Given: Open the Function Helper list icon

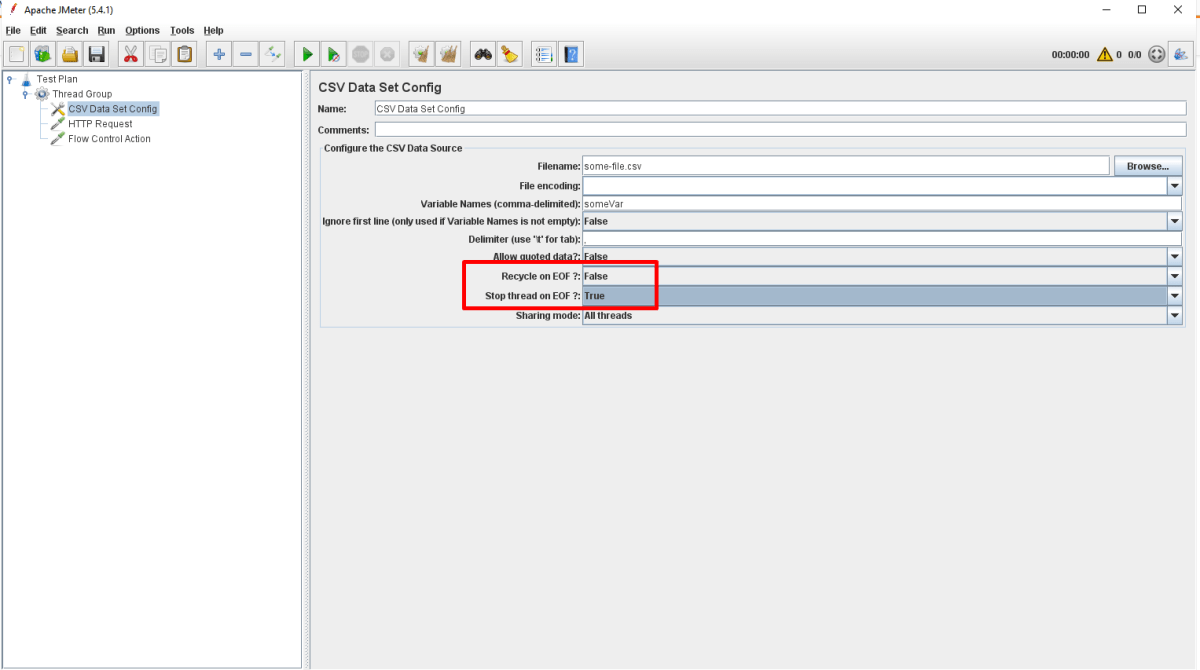Looking at the screenshot, I should [x=544, y=54].
